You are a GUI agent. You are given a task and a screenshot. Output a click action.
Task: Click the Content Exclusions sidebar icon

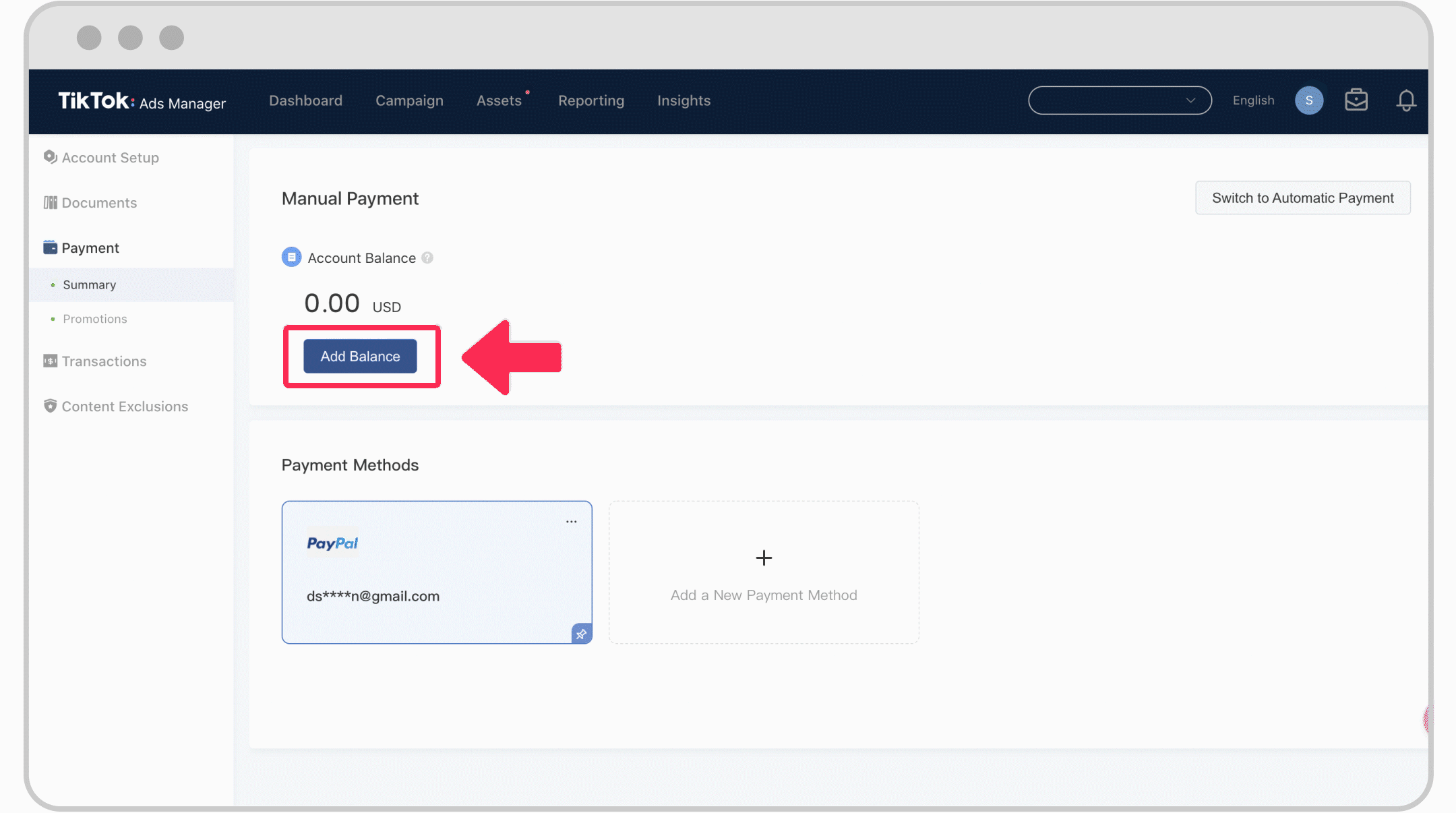(51, 406)
